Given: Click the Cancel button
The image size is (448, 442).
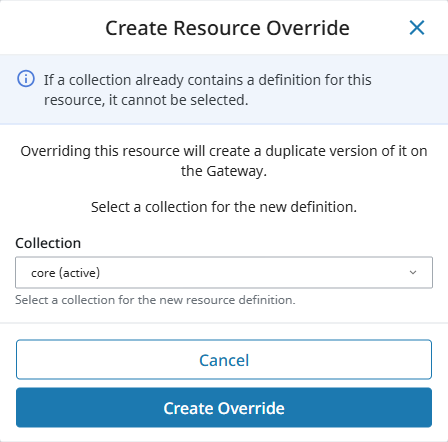Looking at the screenshot, I should click(224, 360).
